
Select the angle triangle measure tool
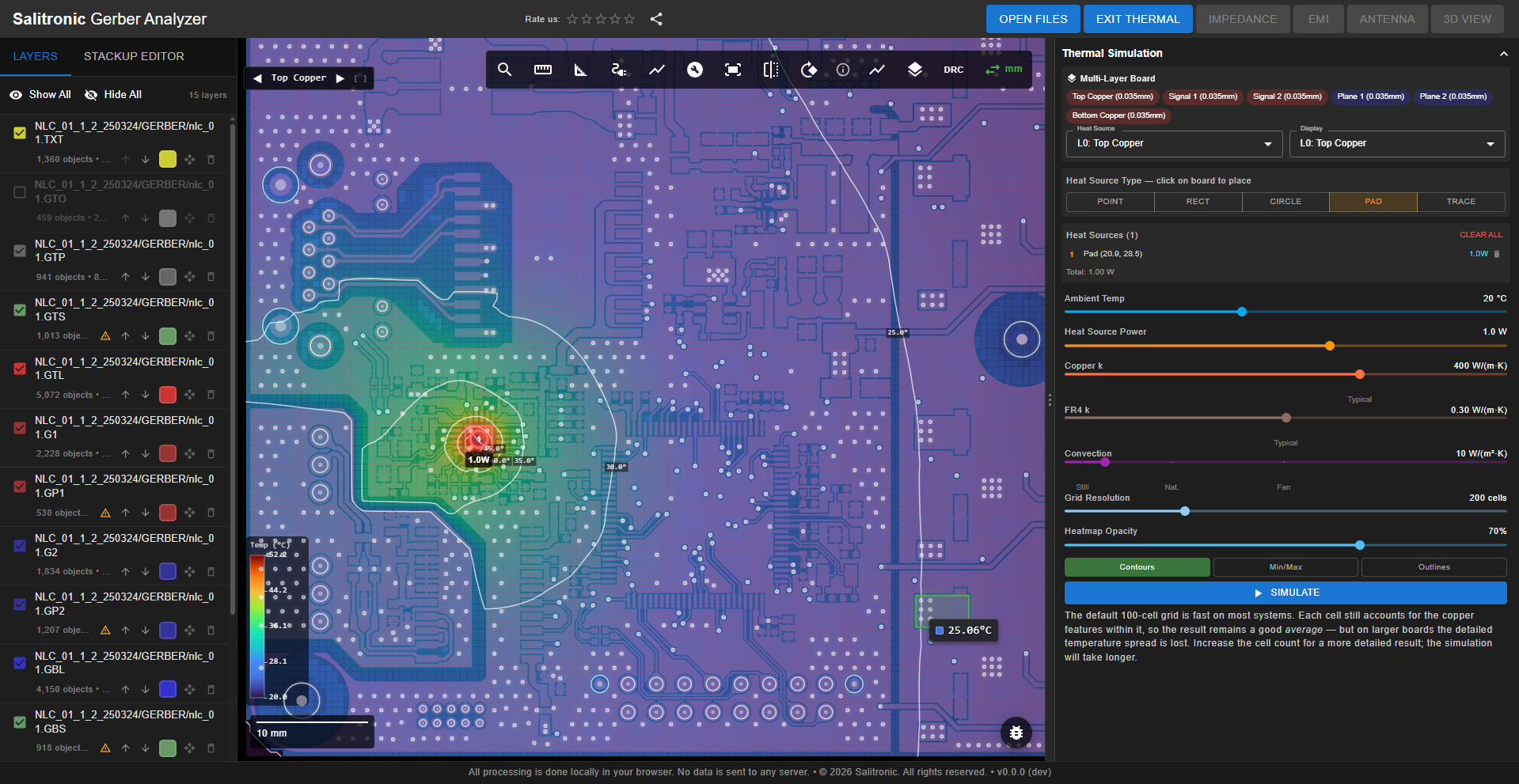(580, 70)
